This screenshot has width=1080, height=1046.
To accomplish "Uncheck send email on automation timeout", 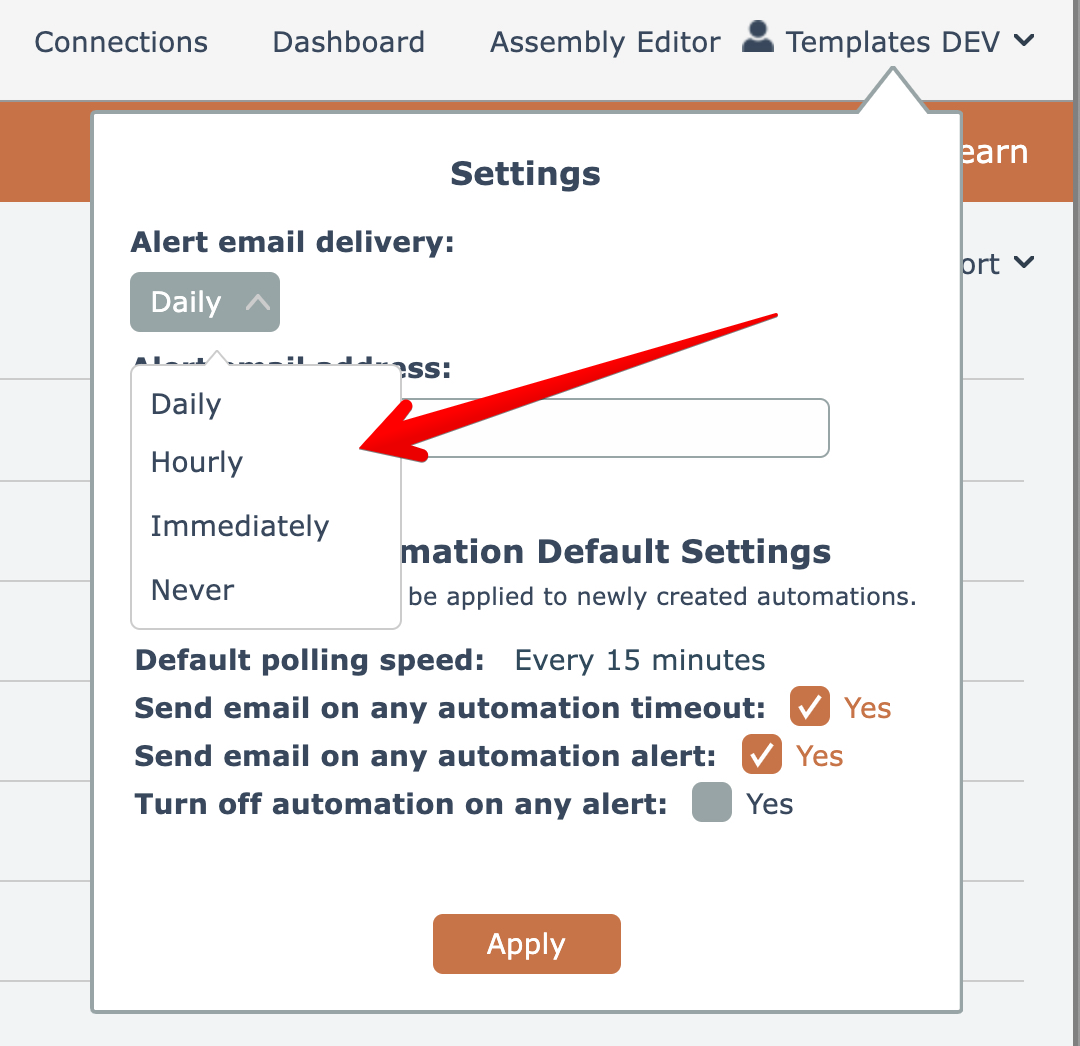I will [x=810, y=707].
